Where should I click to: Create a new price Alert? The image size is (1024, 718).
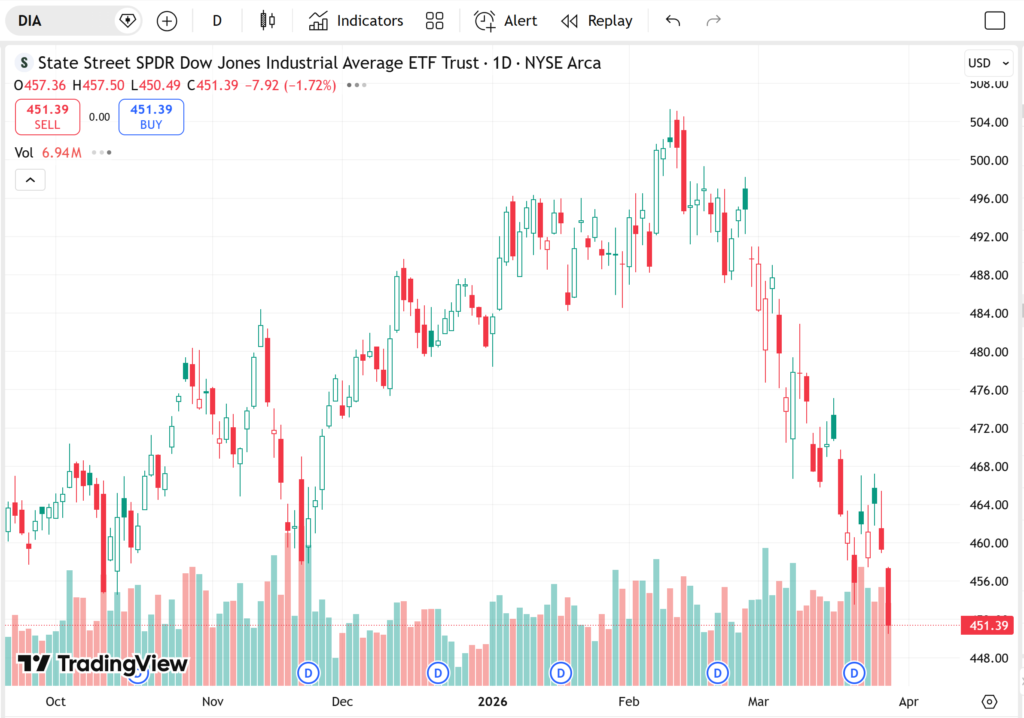(x=505, y=21)
